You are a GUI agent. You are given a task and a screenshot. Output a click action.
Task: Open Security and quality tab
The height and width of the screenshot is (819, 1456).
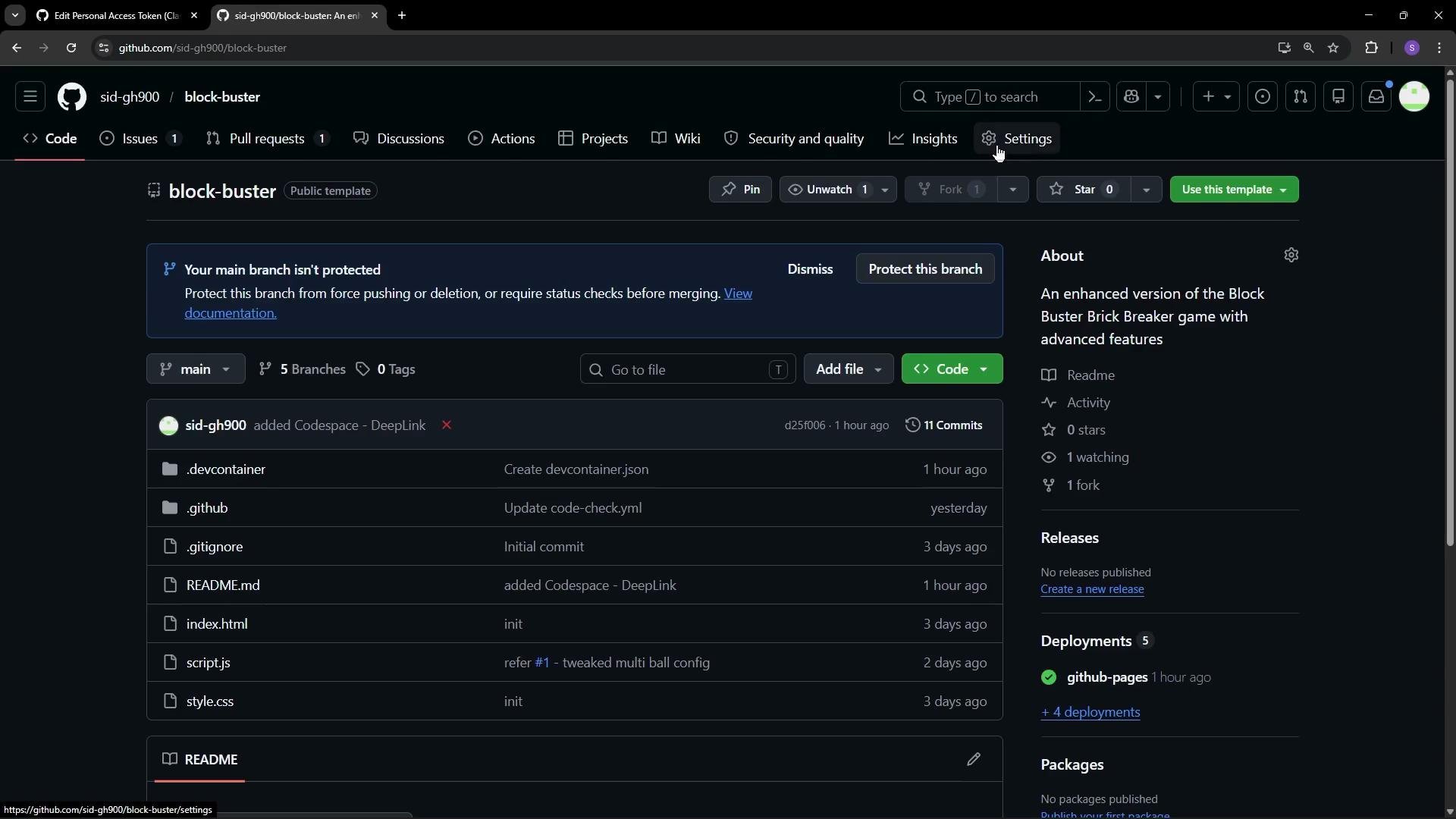tap(794, 139)
